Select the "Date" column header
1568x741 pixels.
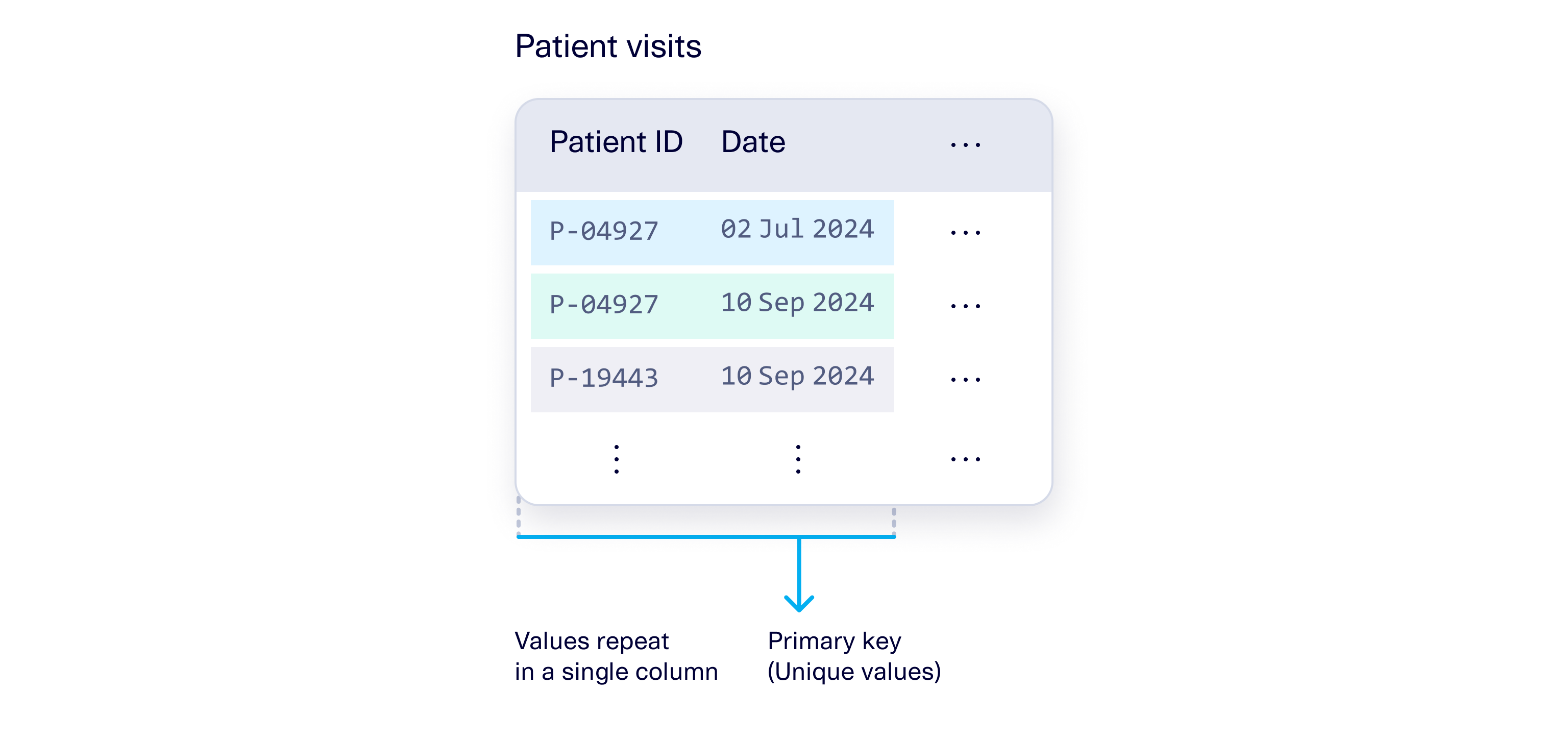[752, 142]
